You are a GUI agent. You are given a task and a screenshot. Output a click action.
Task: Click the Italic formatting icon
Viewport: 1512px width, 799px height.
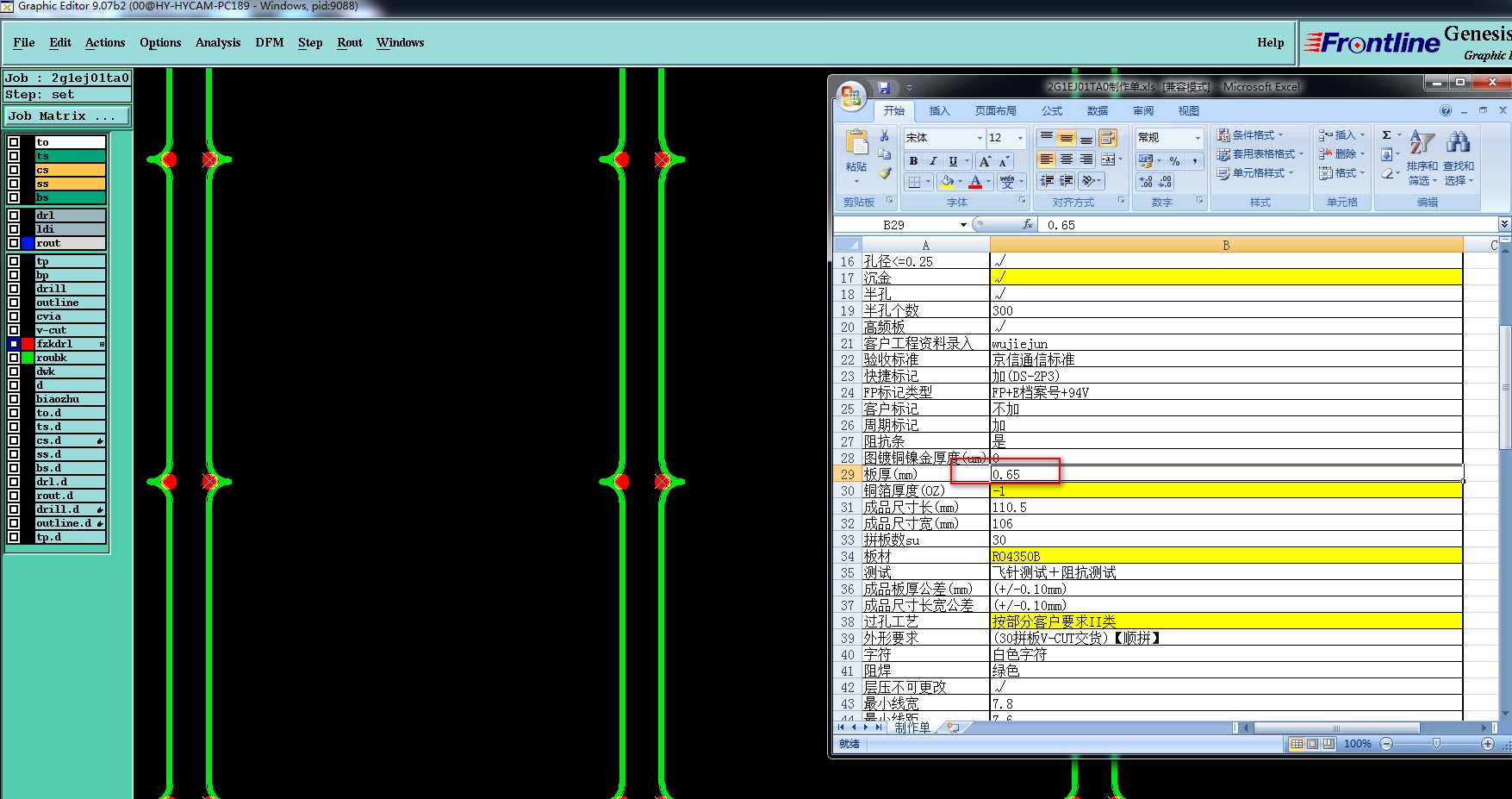point(933,161)
